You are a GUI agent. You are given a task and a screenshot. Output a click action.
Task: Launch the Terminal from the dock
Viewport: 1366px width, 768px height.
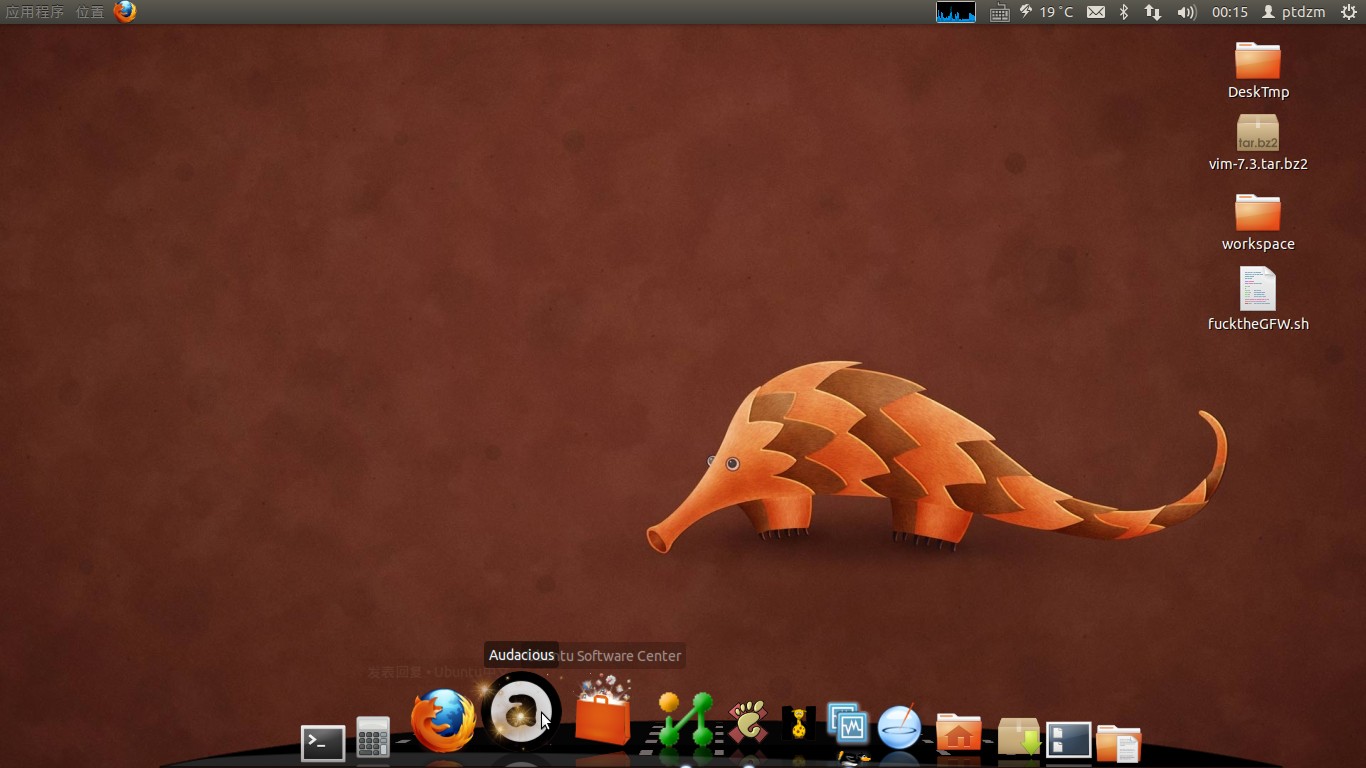[x=323, y=742]
